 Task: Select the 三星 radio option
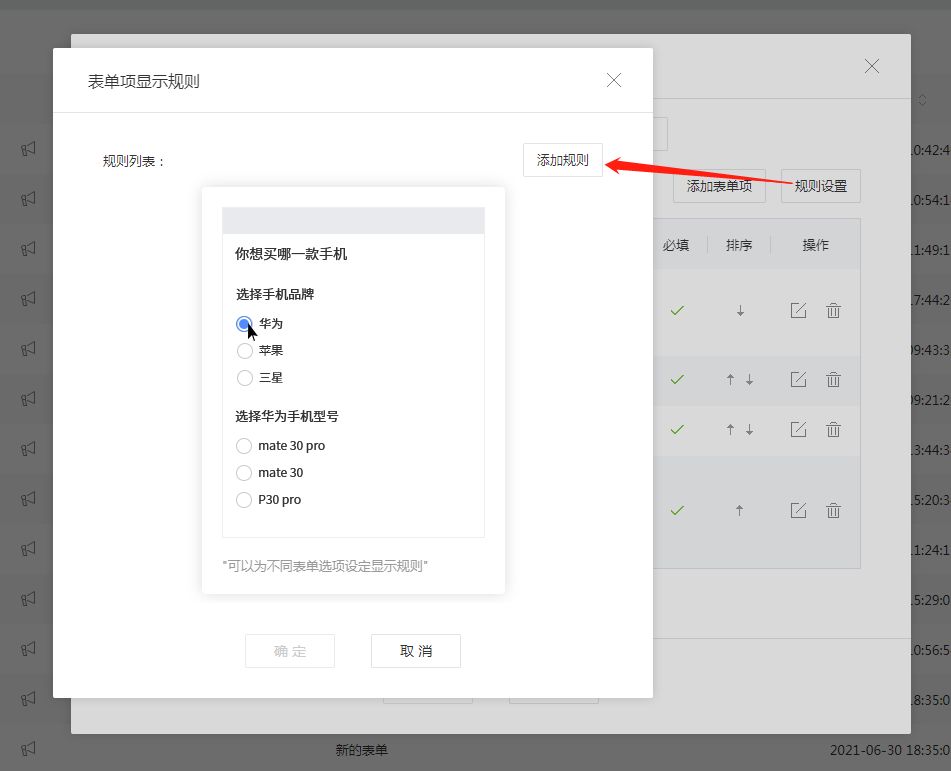pyautogui.click(x=244, y=378)
